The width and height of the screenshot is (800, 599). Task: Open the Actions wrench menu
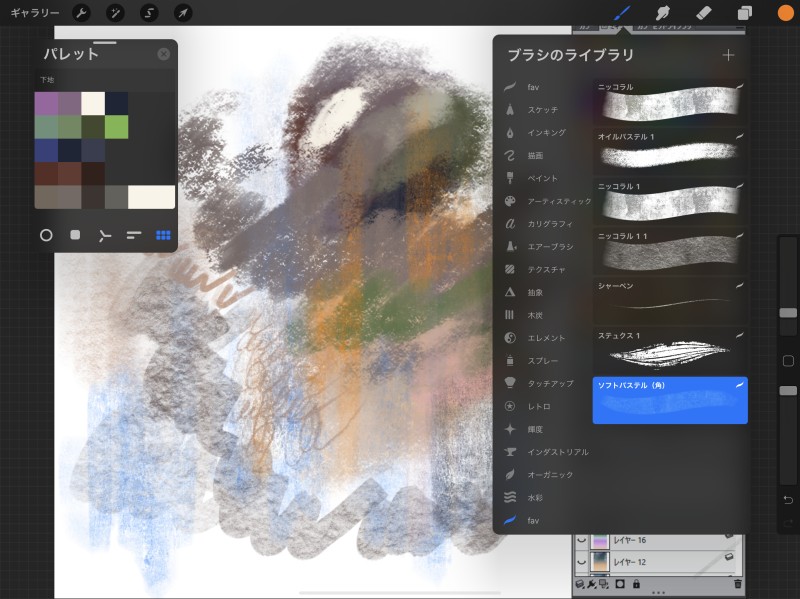pos(81,13)
